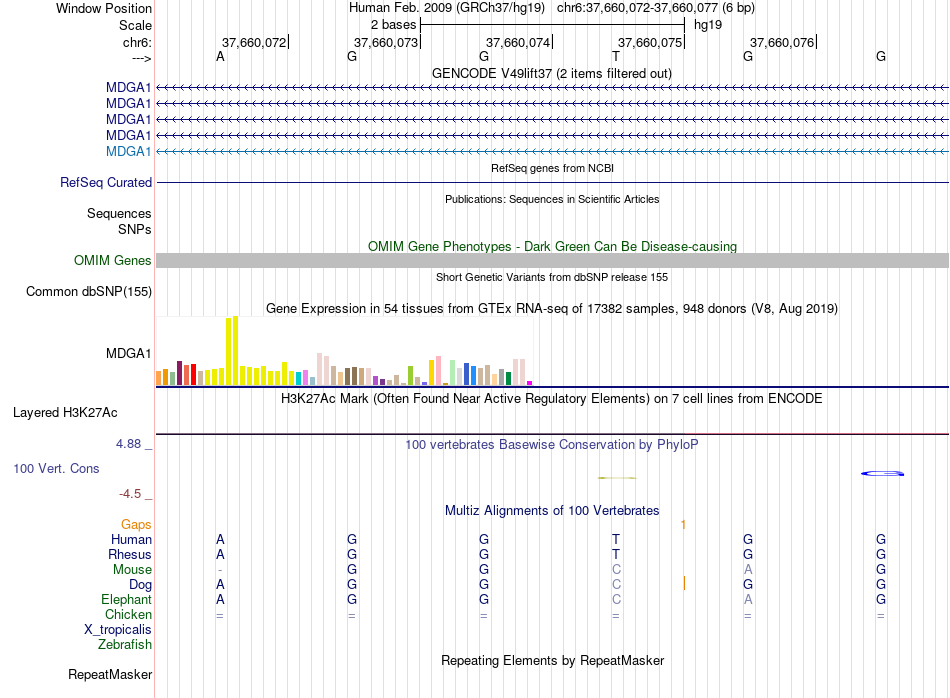The image size is (950, 698).
Task: Click the 37,660,075 position on the ruler
Action: (x=650, y=42)
